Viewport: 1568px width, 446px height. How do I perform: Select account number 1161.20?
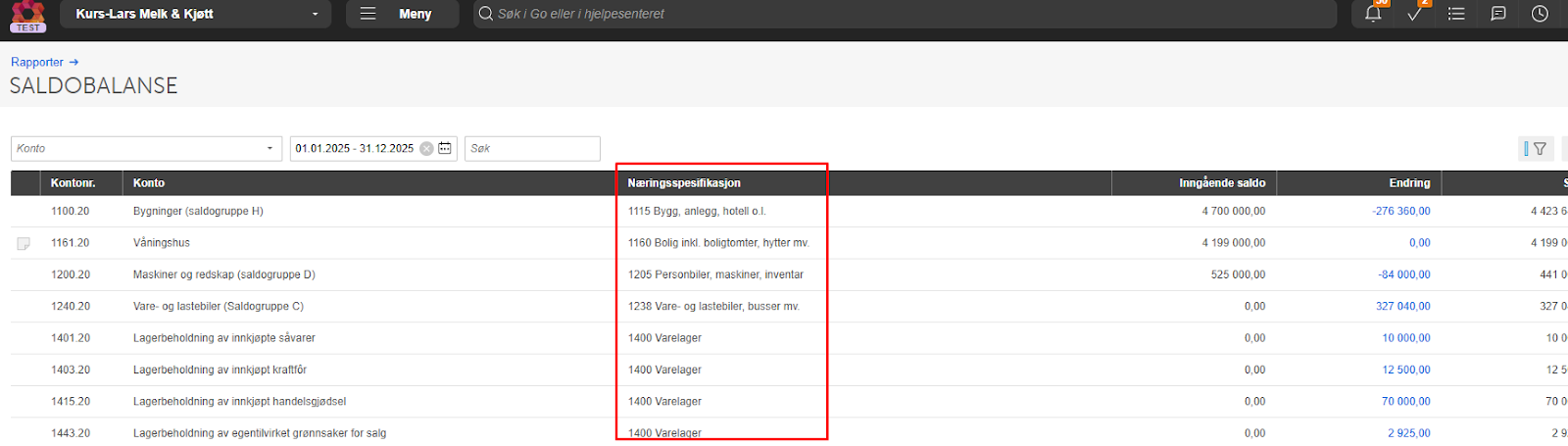coord(71,243)
